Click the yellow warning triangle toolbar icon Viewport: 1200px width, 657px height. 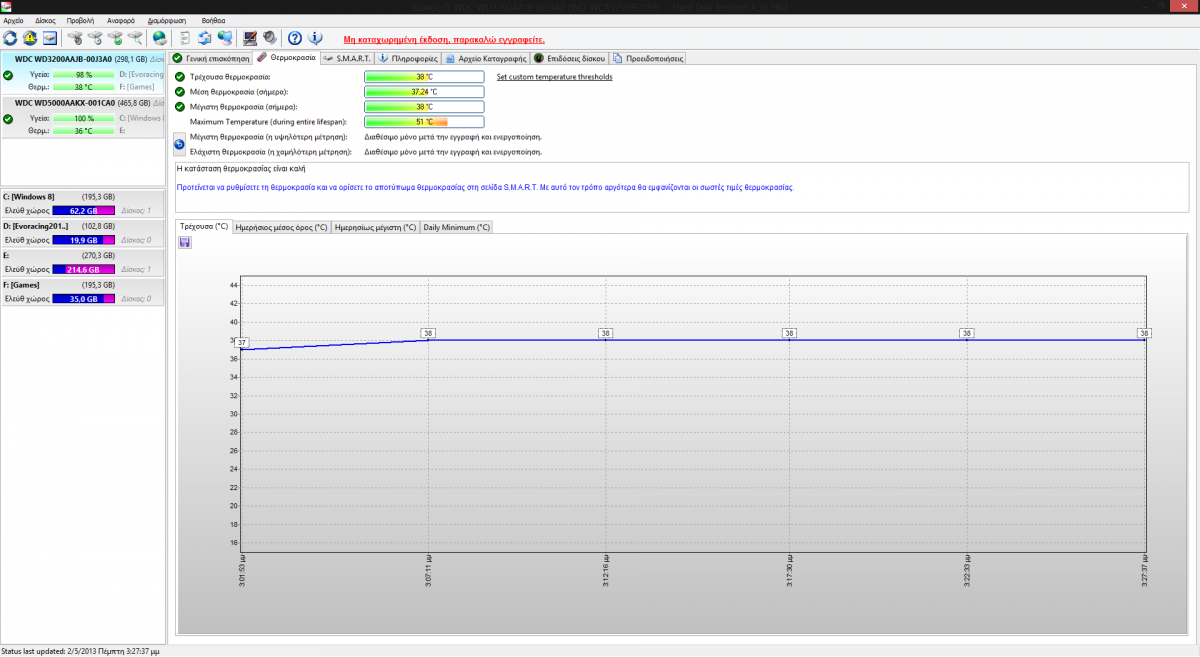point(30,38)
